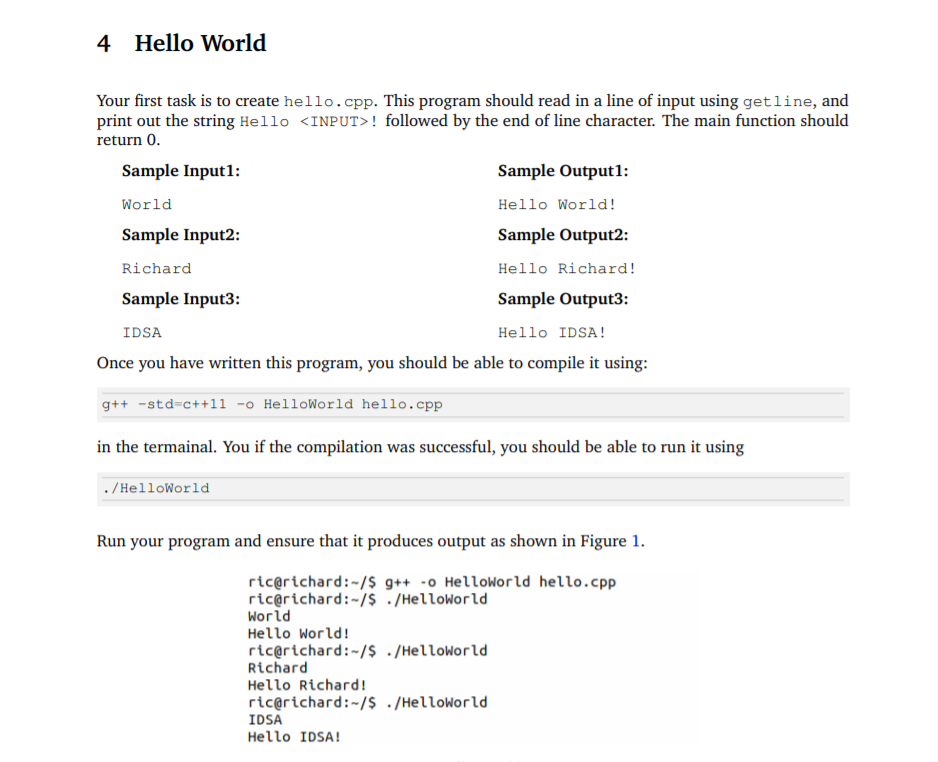Select the Sample Input1 label
This screenshot has height=762, width=938.
click(x=180, y=170)
